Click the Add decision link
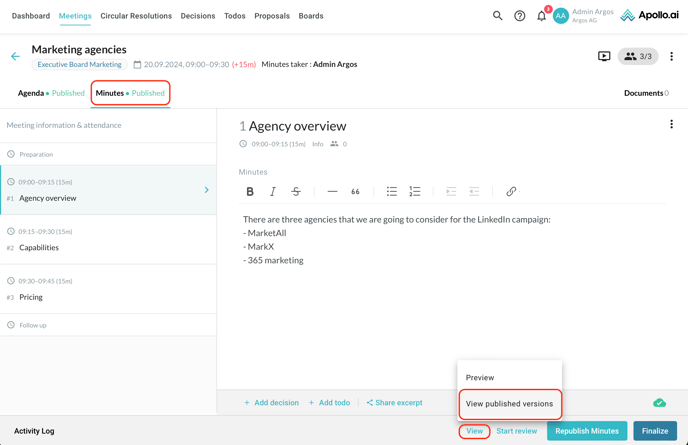 tap(271, 403)
